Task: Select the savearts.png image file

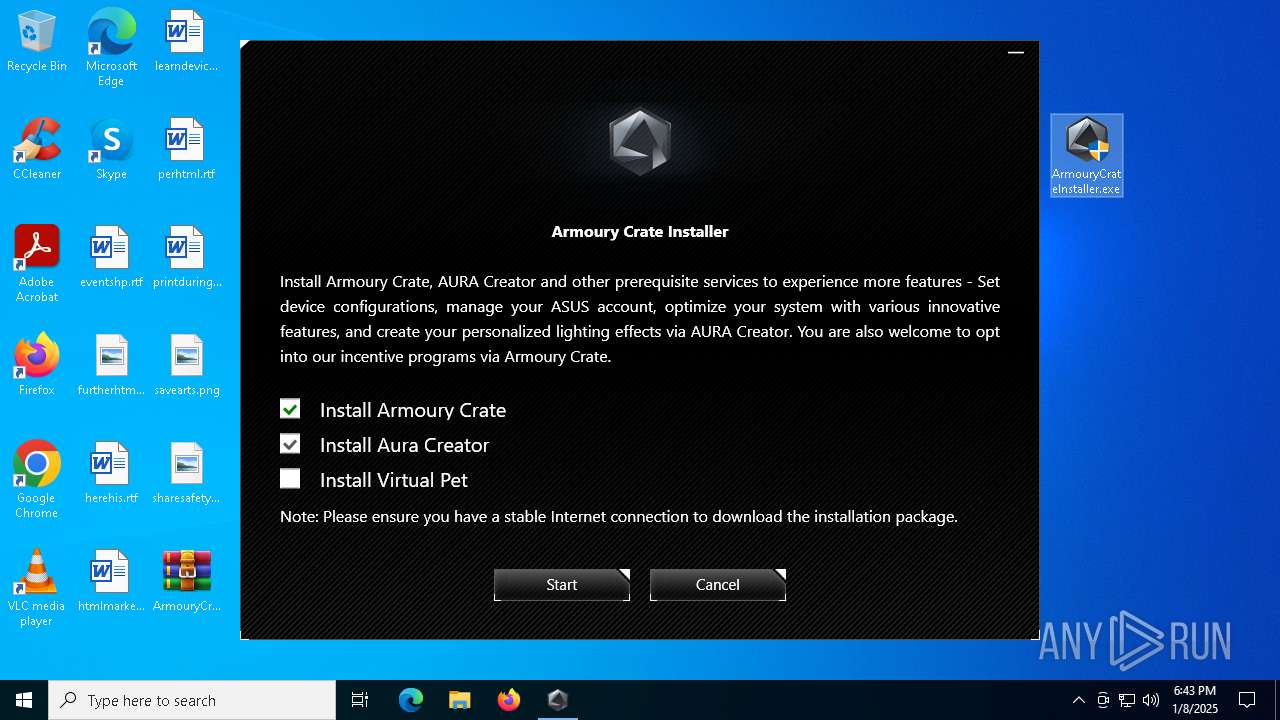Action: pos(186,366)
